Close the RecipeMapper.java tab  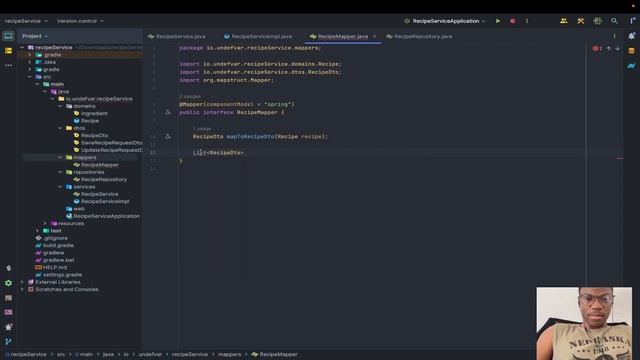(x=374, y=36)
